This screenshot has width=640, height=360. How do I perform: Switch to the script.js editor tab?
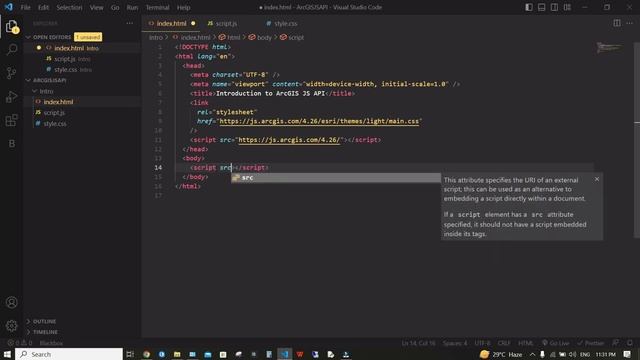click(x=226, y=24)
